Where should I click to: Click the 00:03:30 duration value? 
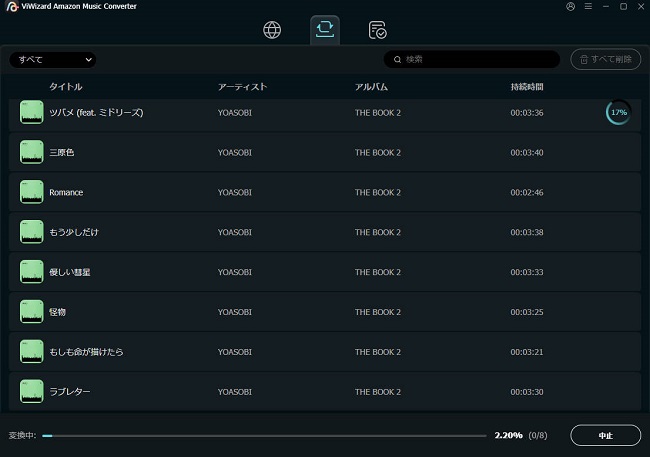(527, 392)
